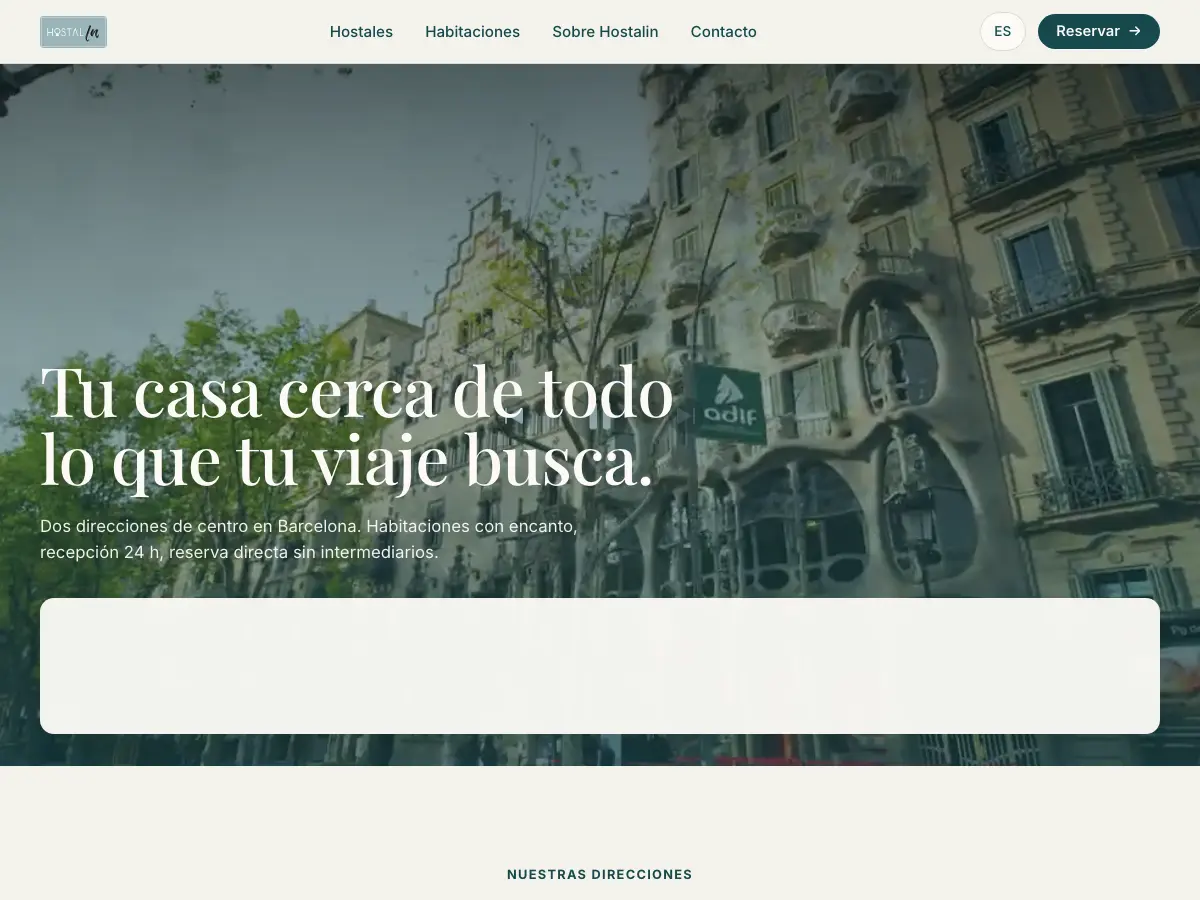The width and height of the screenshot is (1200, 900).
Task: Click the subtitle 'Dos direcciones de centro en Barcelona'
Action: pos(201,525)
